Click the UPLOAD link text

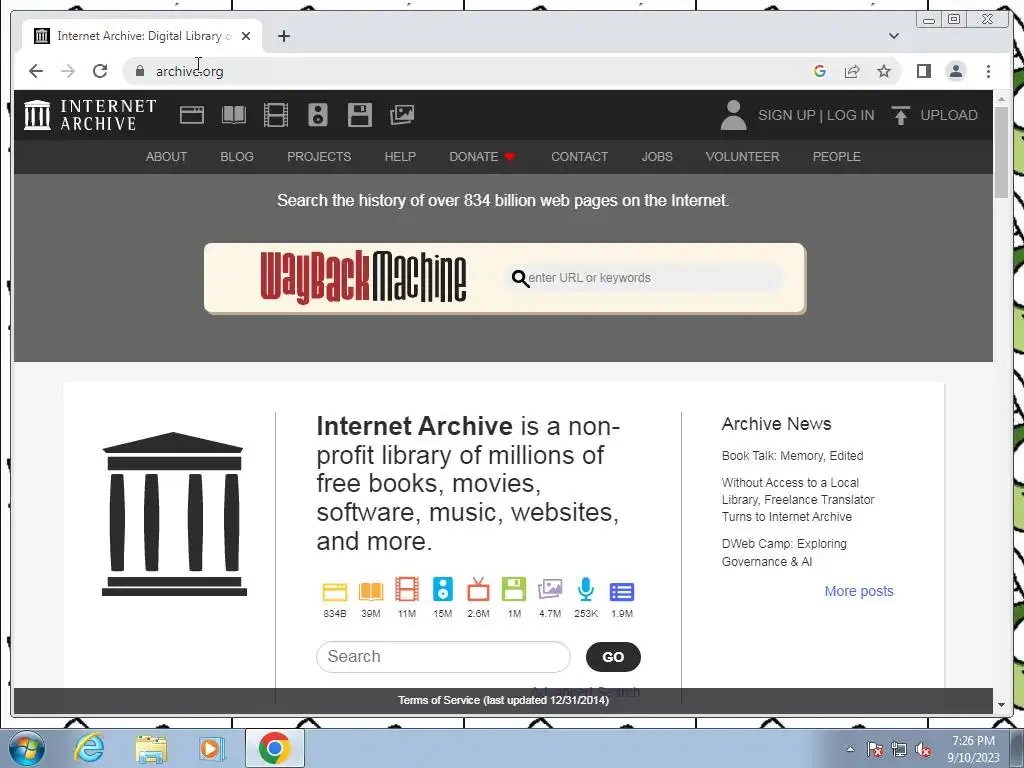pyautogui.click(x=949, y=115)
